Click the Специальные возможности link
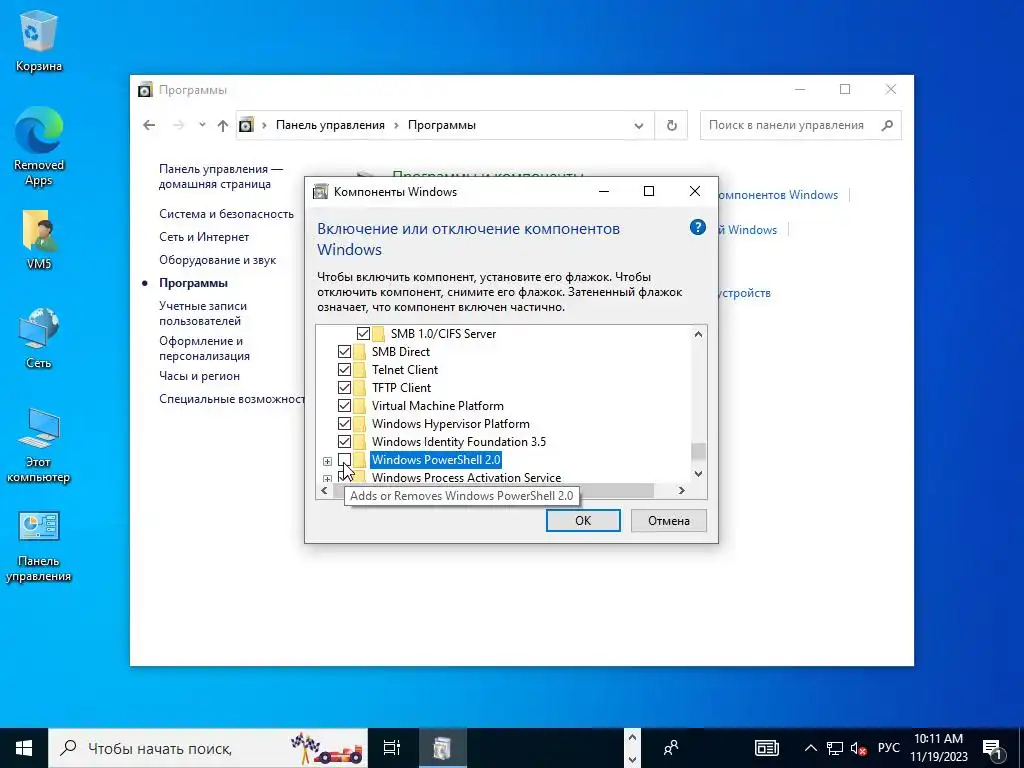The height and width of the screenshot is (768, 1024). click(x=232, y=398)
